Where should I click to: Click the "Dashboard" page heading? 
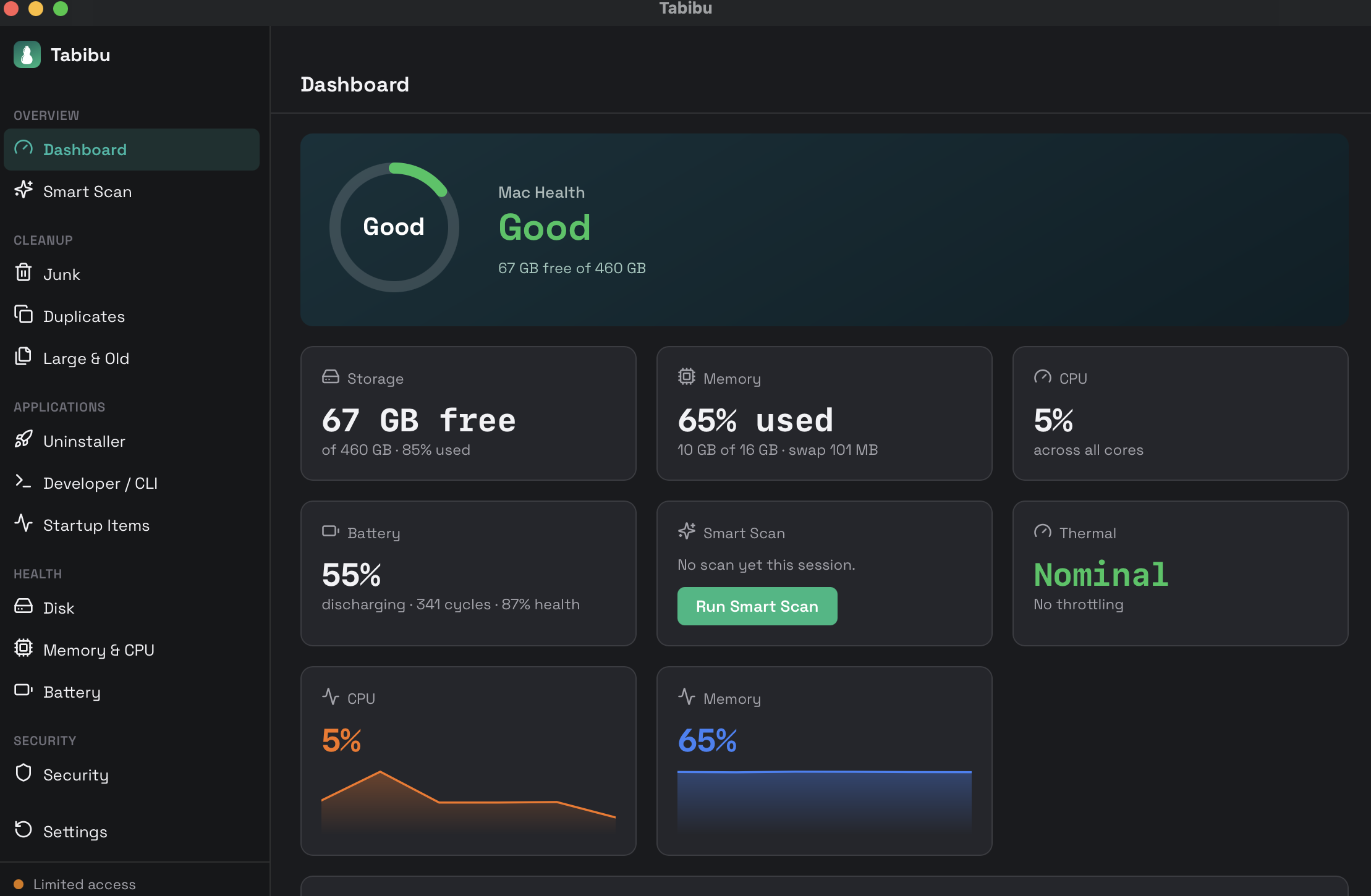click(x=355, y=84)
